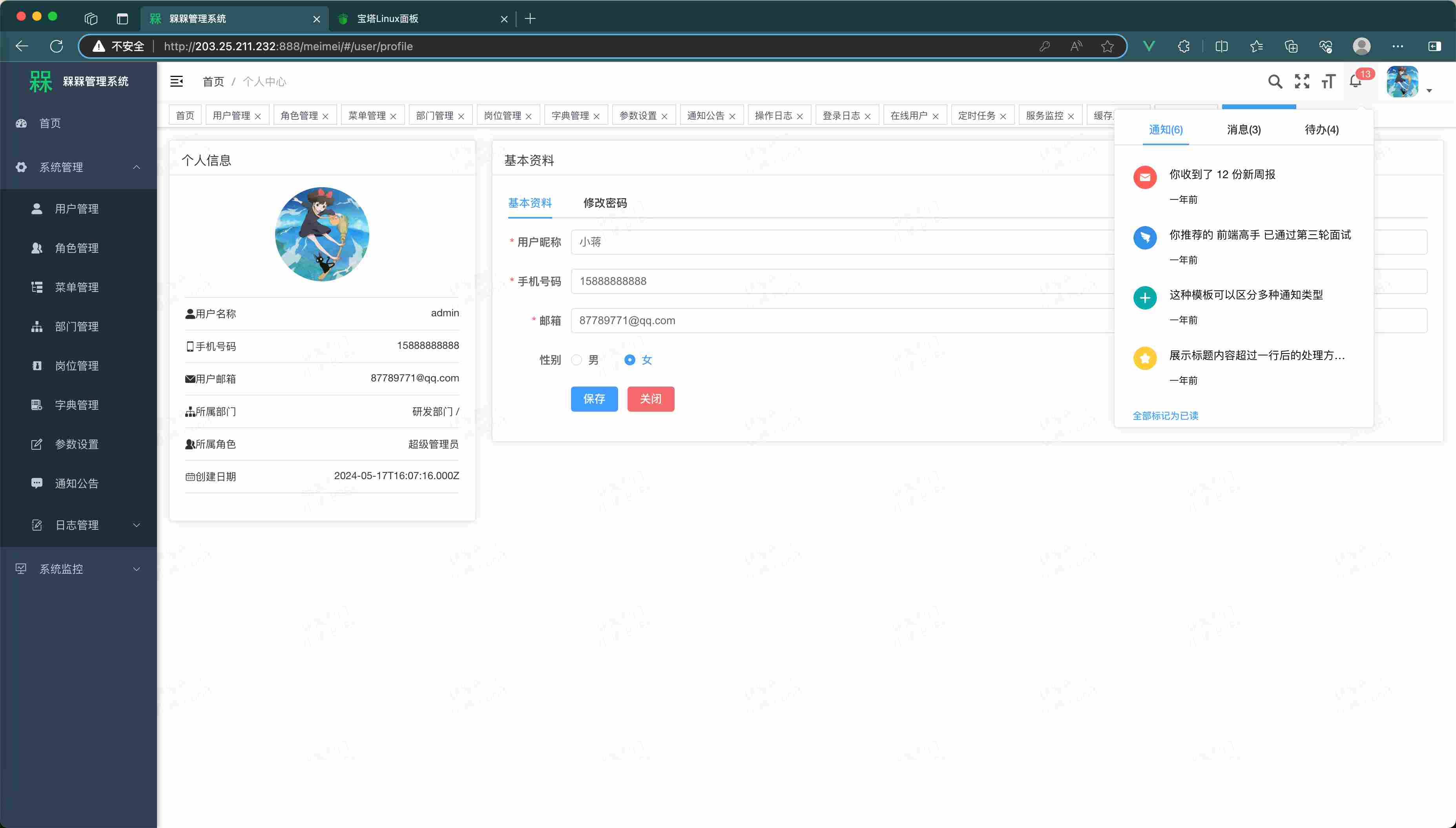
Task: Click the browser refresh icon
Action: point(56,46)
